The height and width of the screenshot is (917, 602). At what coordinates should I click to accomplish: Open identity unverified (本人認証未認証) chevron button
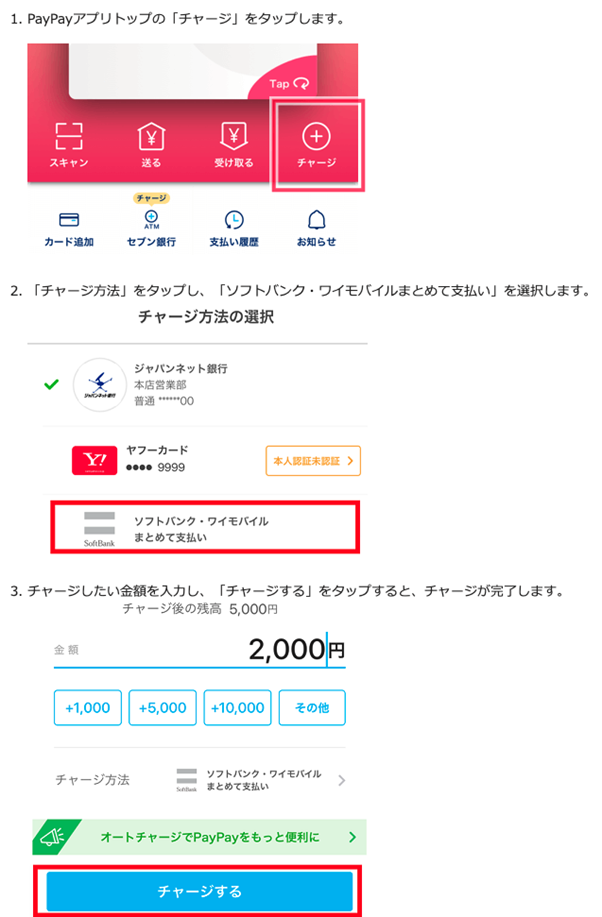coord(312,460)
